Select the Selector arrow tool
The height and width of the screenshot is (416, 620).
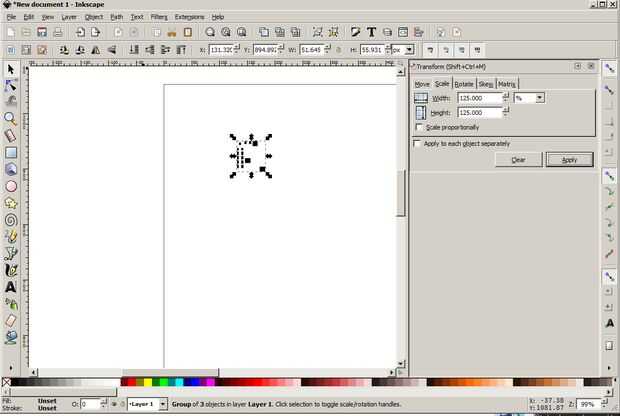(11, 69)
